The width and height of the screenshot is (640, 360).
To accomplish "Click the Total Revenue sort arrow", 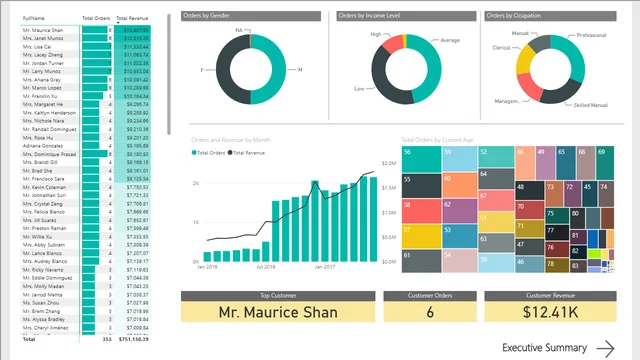I will tap(118, 23).
